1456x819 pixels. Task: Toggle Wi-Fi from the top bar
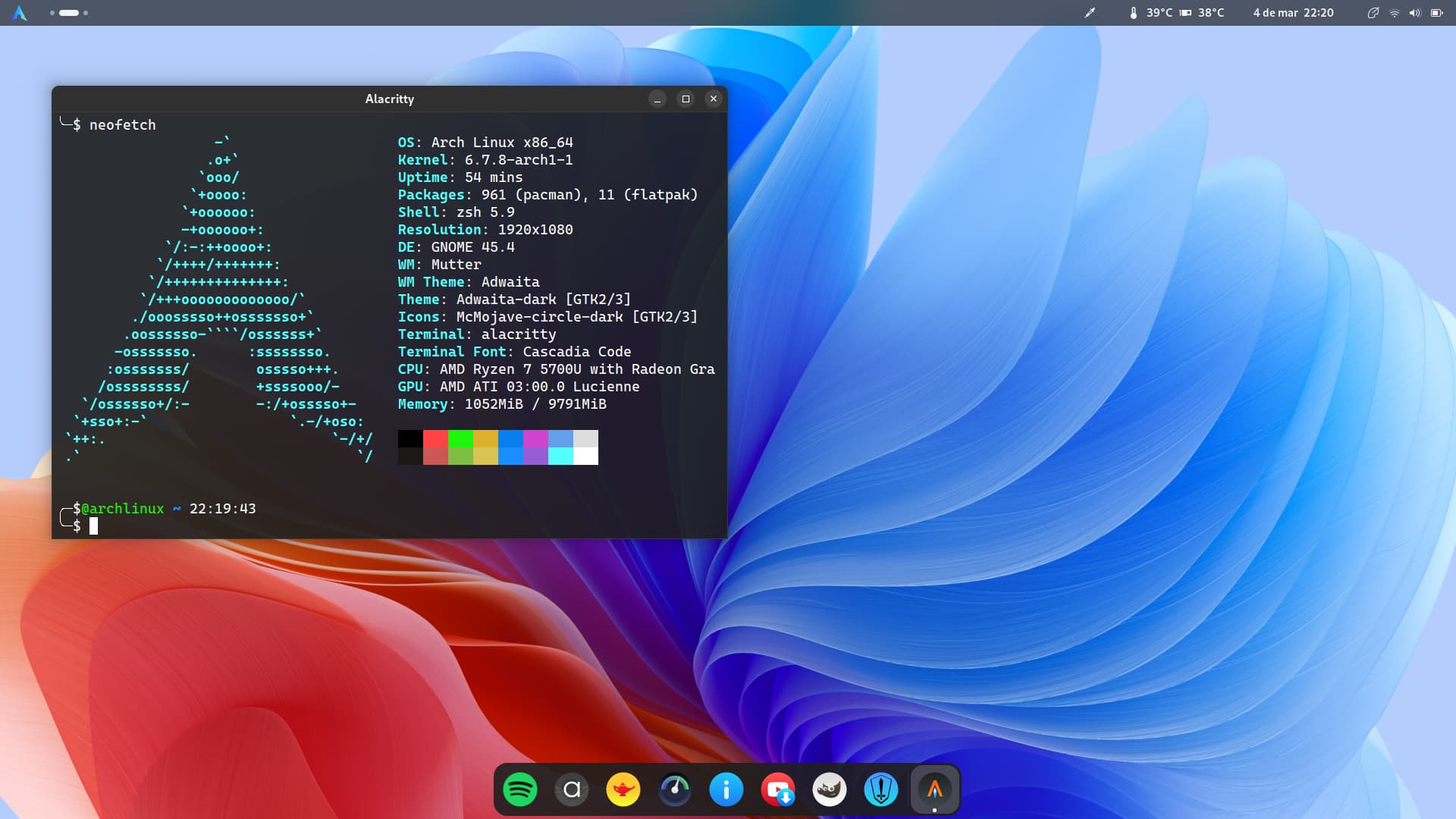[1395, 13]
